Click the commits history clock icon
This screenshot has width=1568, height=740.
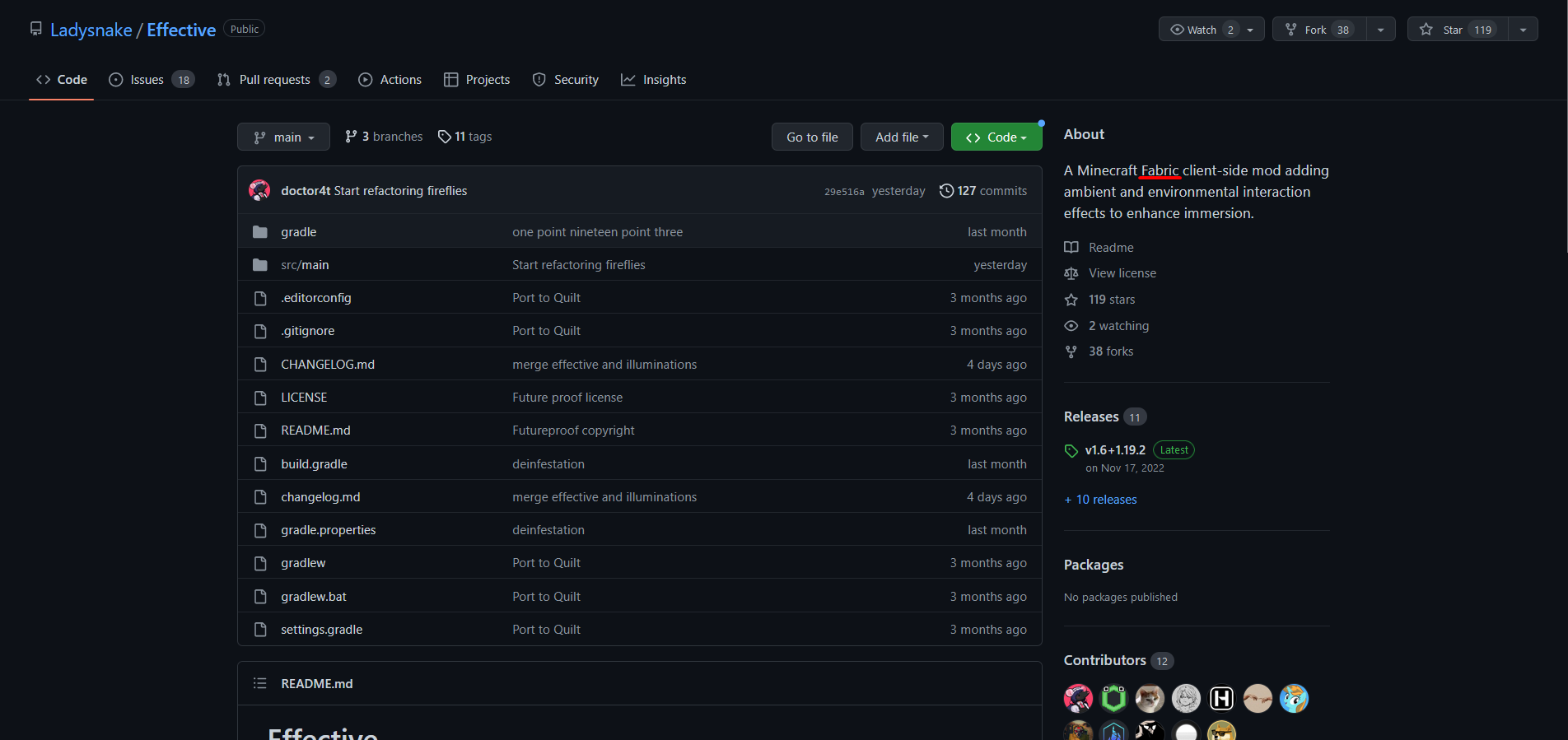tap(946, 190)
